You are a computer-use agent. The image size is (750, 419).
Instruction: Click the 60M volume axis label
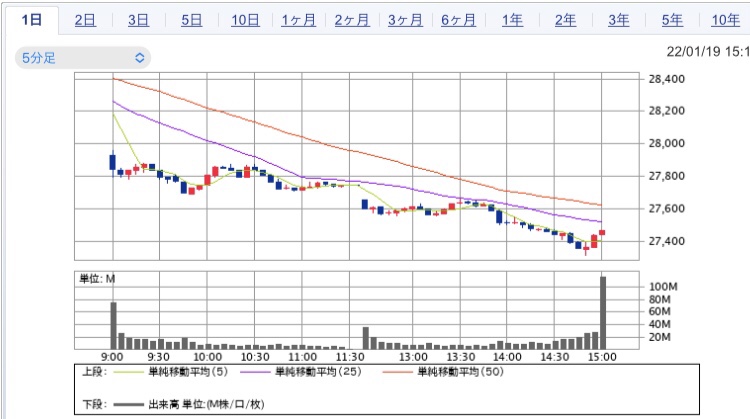click(660, 312)
